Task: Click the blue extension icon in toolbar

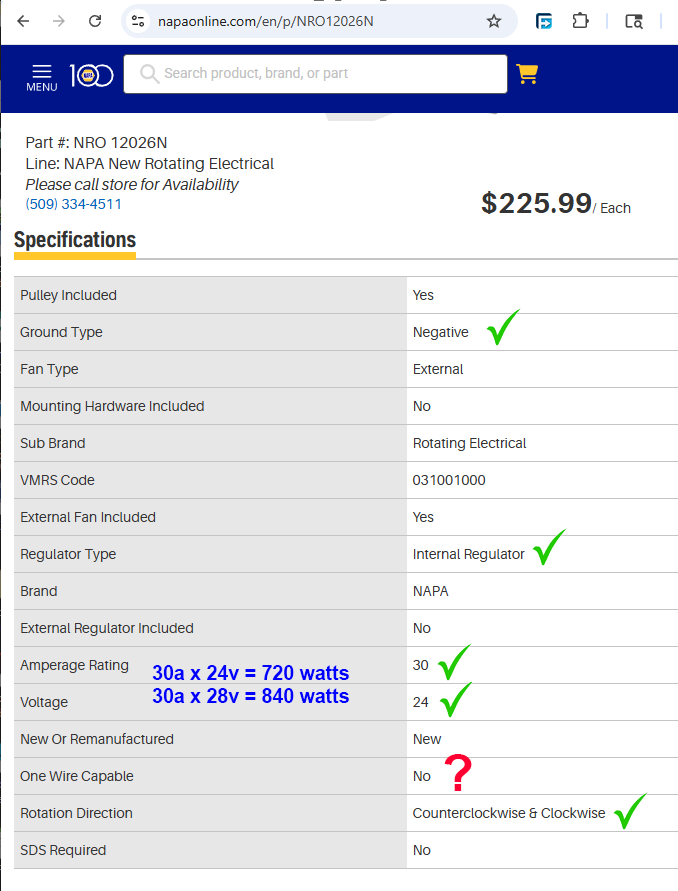Action: (544, 21)
